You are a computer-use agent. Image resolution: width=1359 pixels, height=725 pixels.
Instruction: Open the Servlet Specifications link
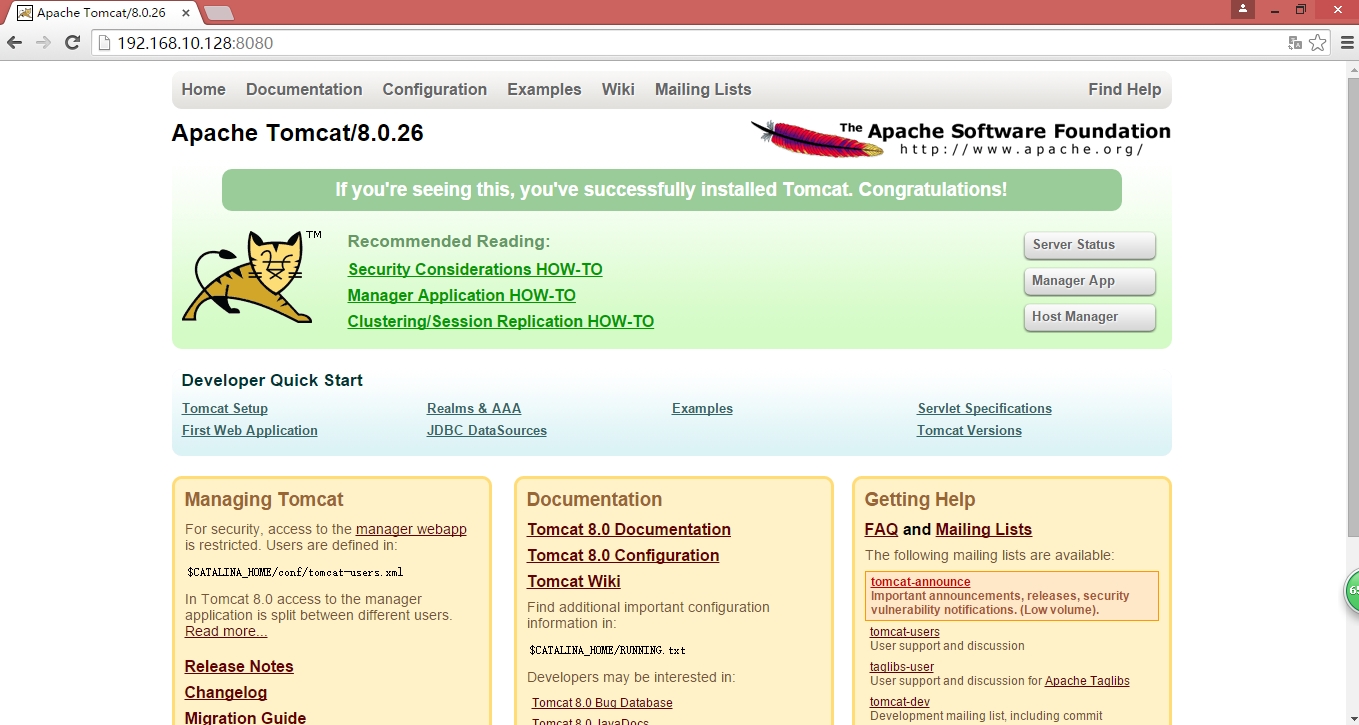pos(985,408)
